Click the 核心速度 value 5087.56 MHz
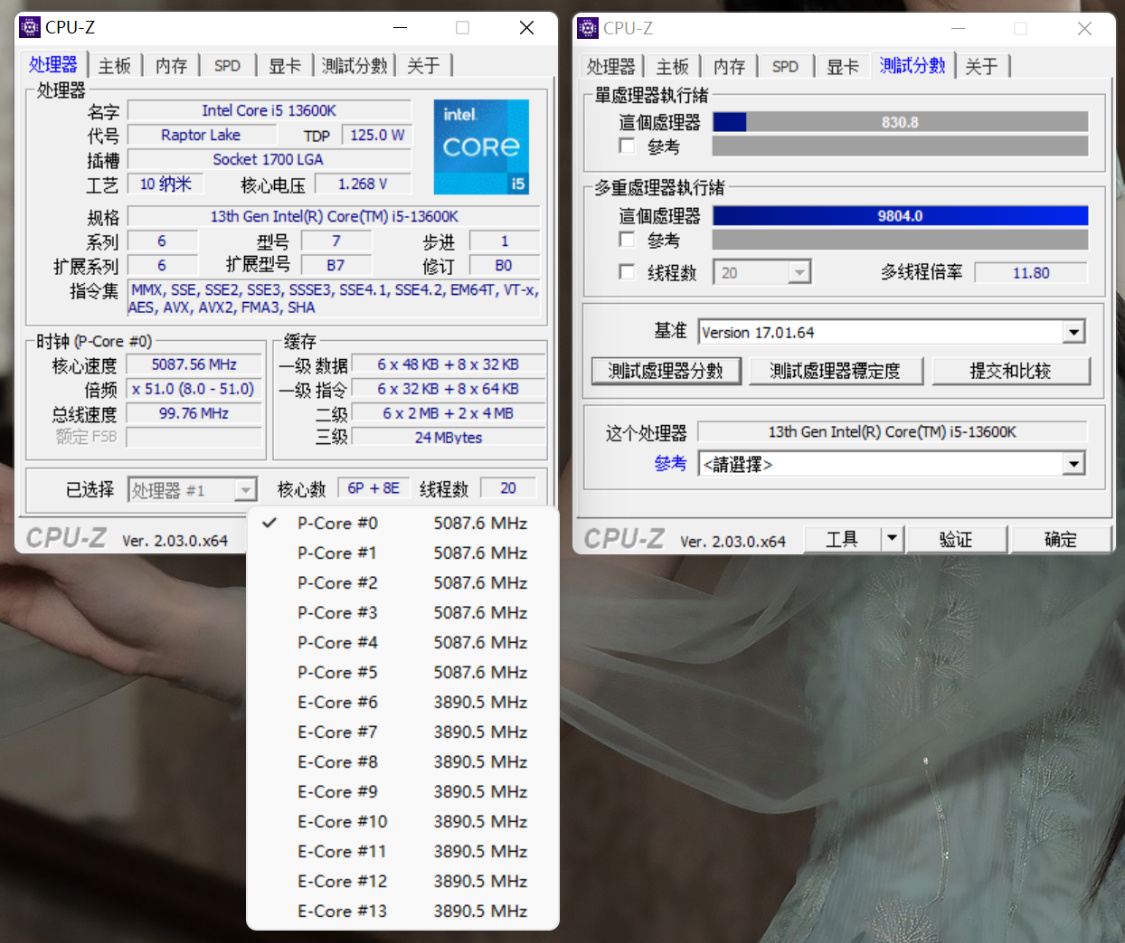This screenshot has height=943, width=1125. pos(194,365)
